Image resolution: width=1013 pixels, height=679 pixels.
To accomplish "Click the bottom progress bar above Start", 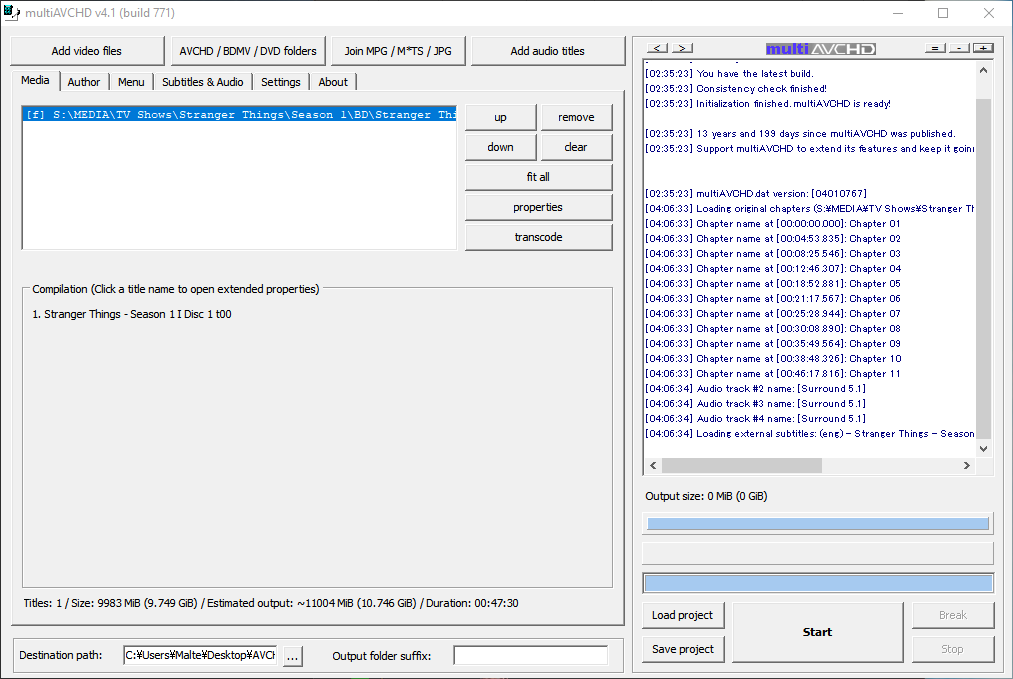I will point(818,583).
